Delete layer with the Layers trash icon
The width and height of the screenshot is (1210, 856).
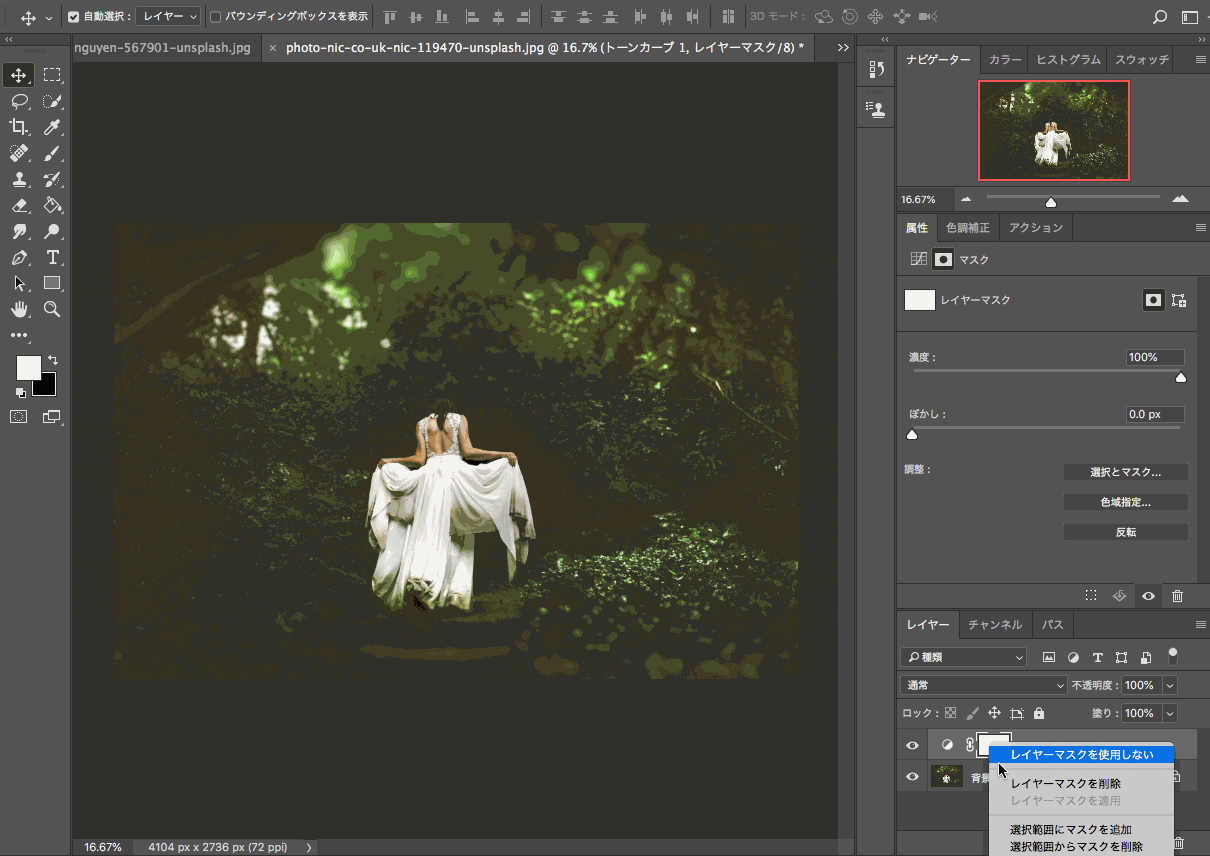(x=1177, y=845)
